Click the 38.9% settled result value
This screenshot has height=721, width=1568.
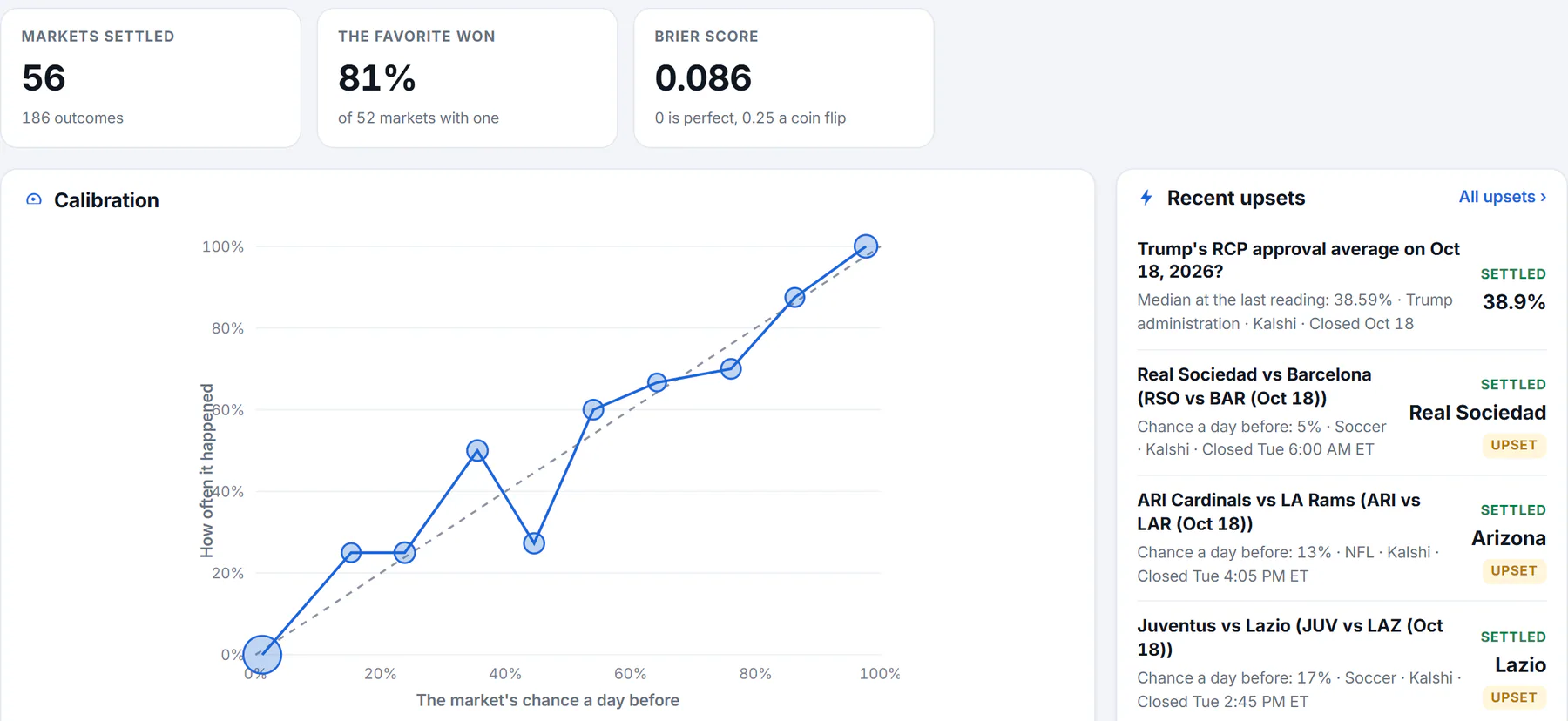1514,302
